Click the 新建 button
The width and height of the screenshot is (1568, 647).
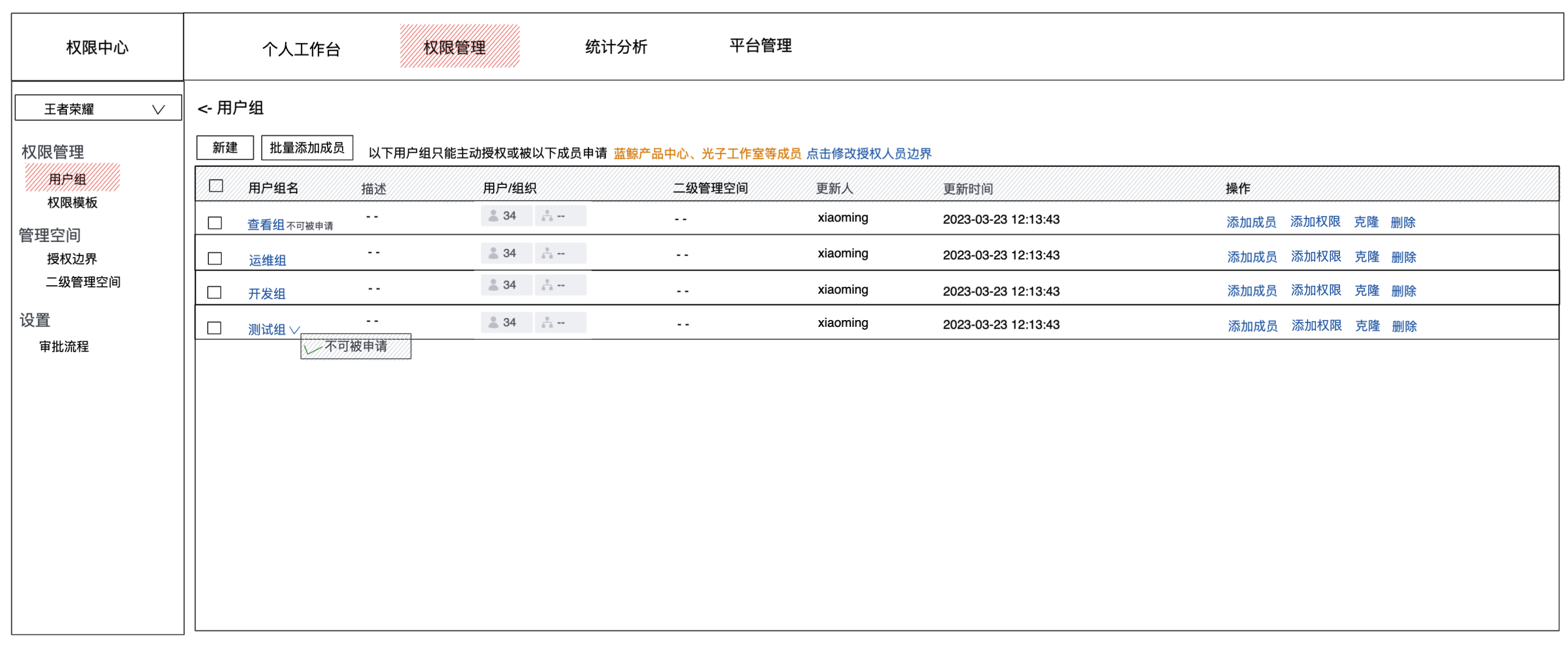pos(225,147)
